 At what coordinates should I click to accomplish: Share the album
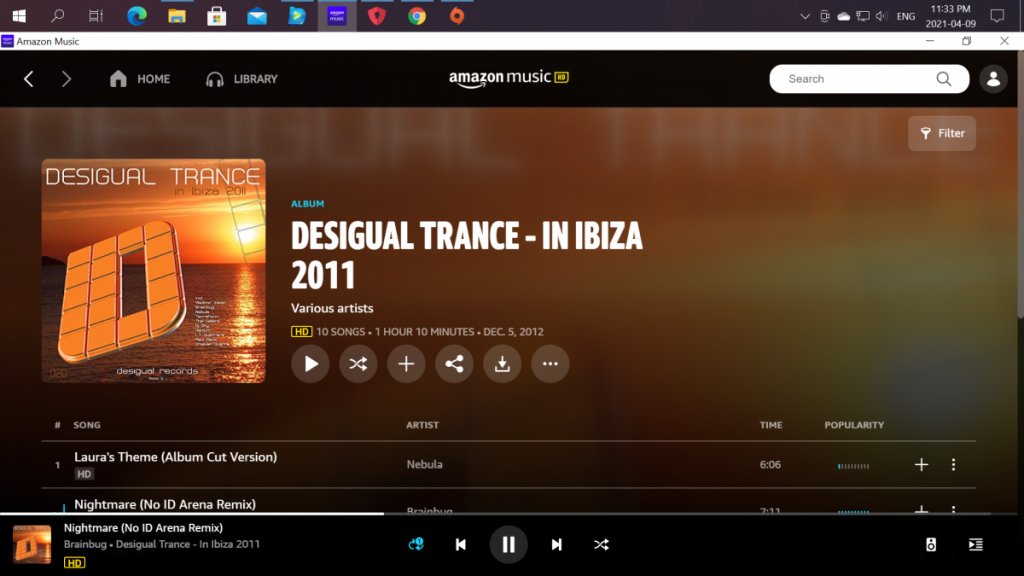coord(454,364)
